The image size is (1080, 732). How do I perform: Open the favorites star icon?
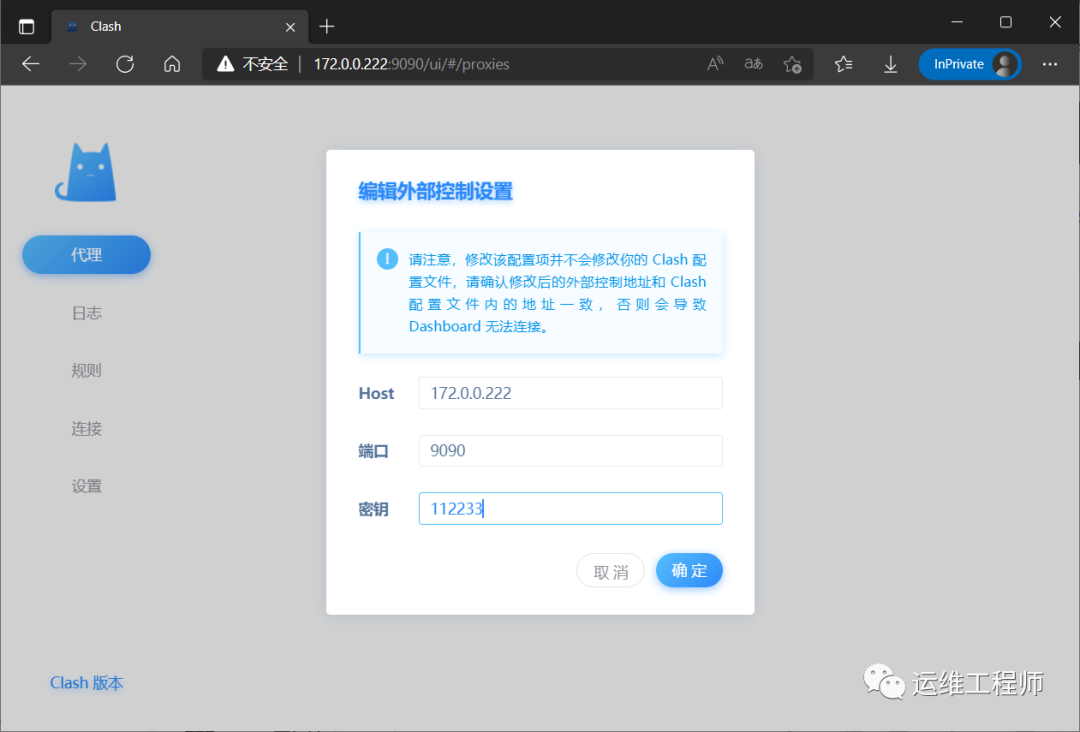843,63
